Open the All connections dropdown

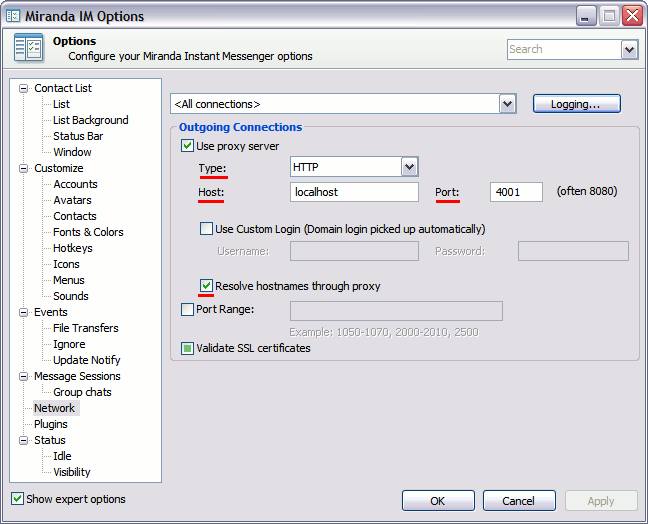[507, 104]
